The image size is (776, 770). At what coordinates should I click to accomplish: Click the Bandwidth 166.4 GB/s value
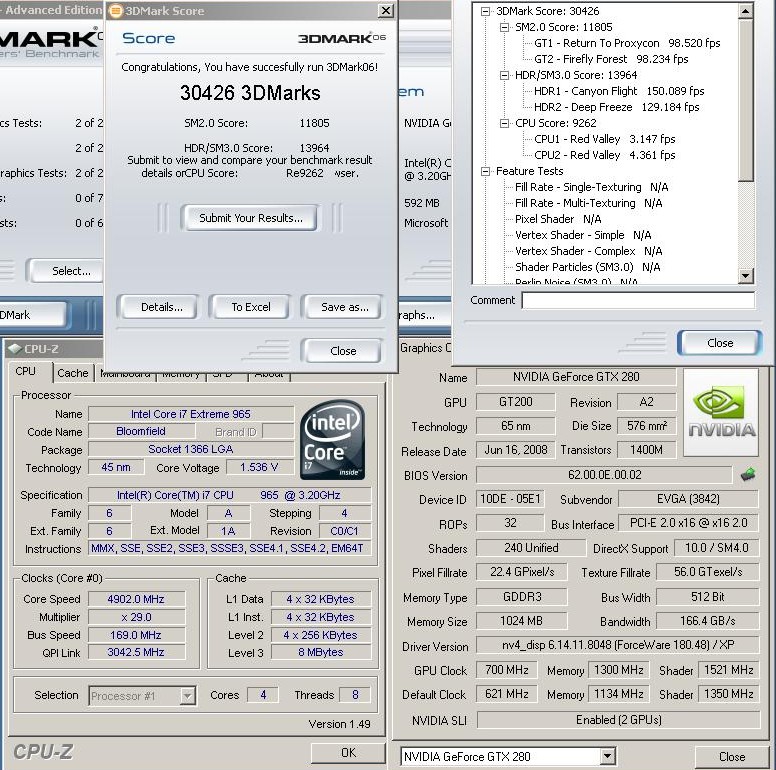pos(707,621)
